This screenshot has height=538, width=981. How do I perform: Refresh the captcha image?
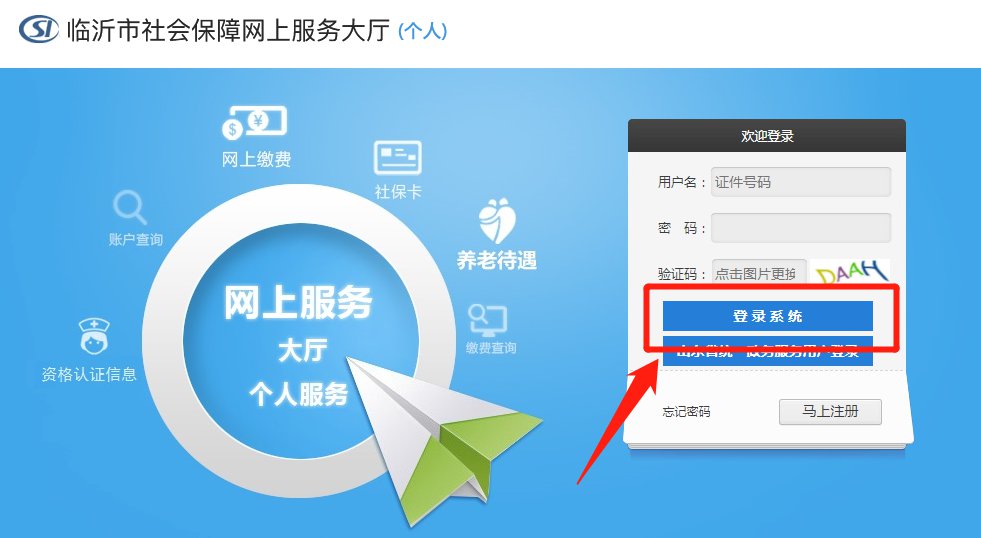(851, 273)
